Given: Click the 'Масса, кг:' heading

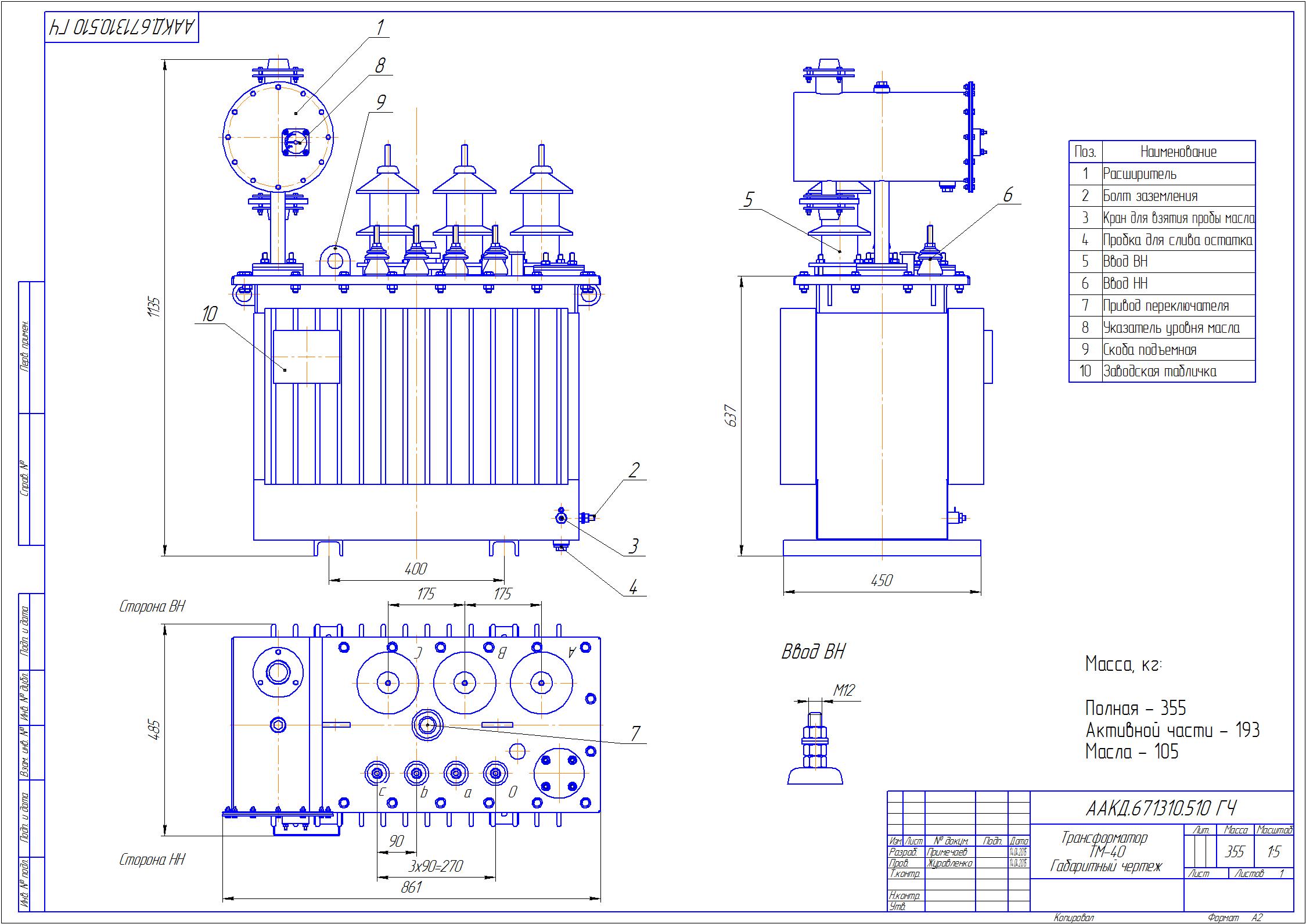Looking at the screenshot, I should point(1124,664).
